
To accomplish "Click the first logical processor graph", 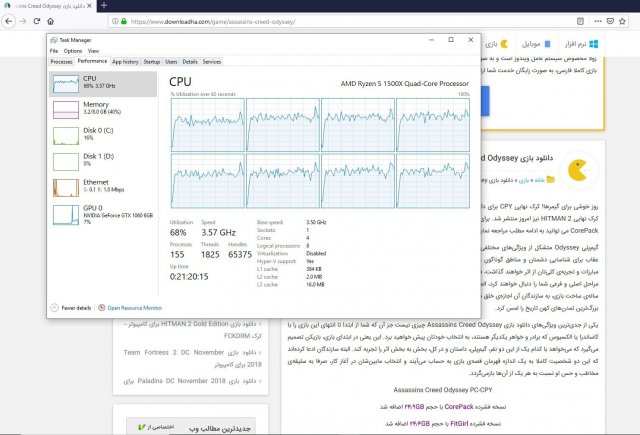I will tap(207, 125).
